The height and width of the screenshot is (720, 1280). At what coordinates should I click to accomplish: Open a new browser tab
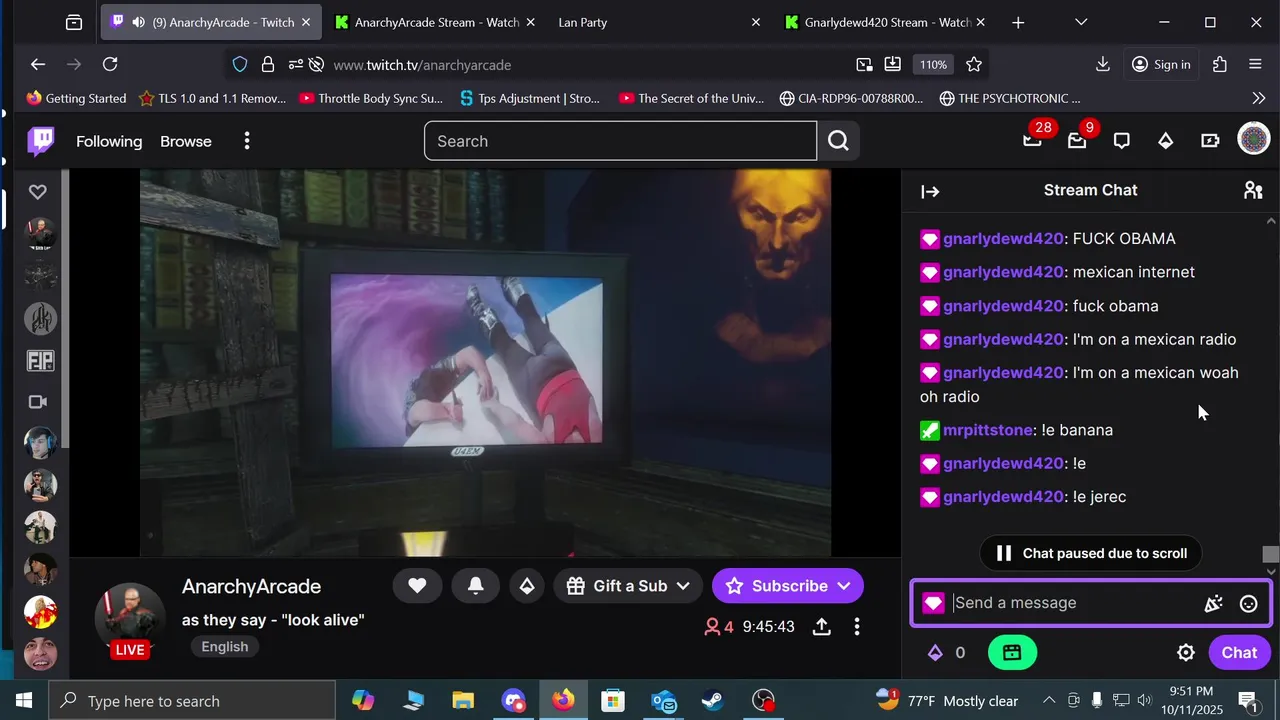(1018, 22)
